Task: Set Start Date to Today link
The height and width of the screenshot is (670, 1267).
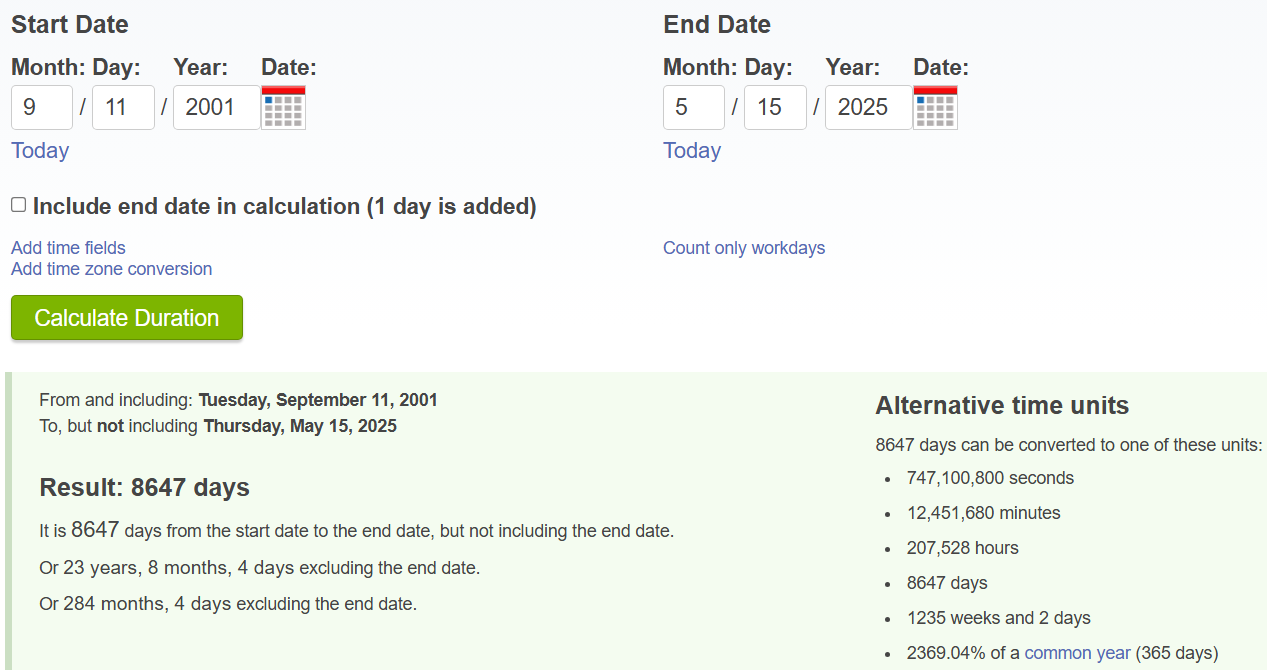Action: [x=40, y=151]
